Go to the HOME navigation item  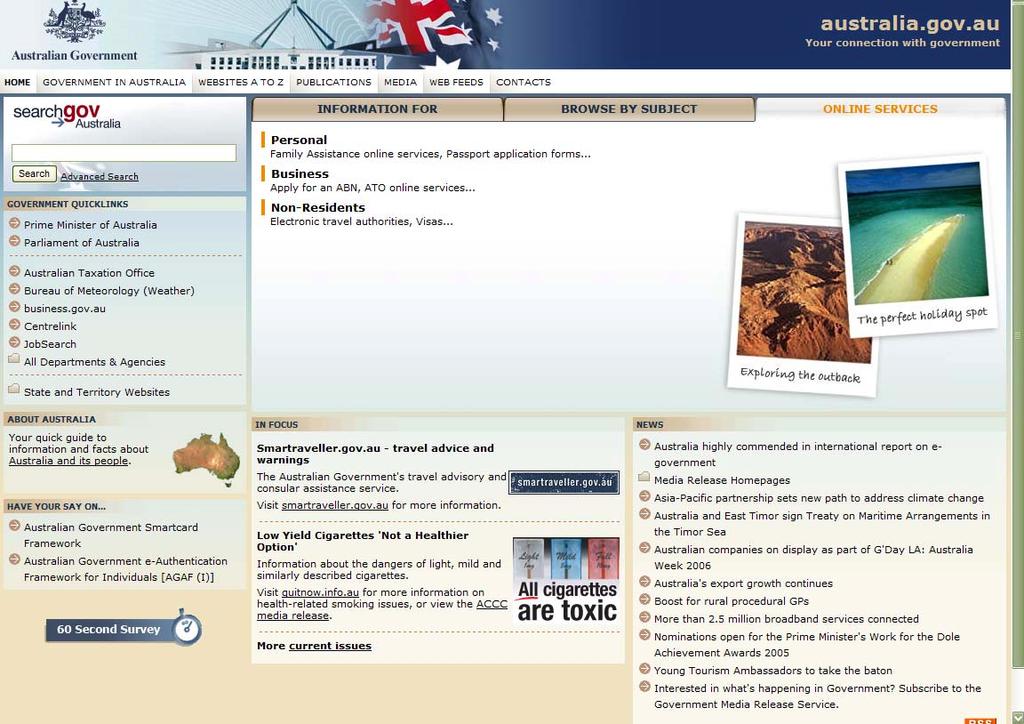pos(18,82)
